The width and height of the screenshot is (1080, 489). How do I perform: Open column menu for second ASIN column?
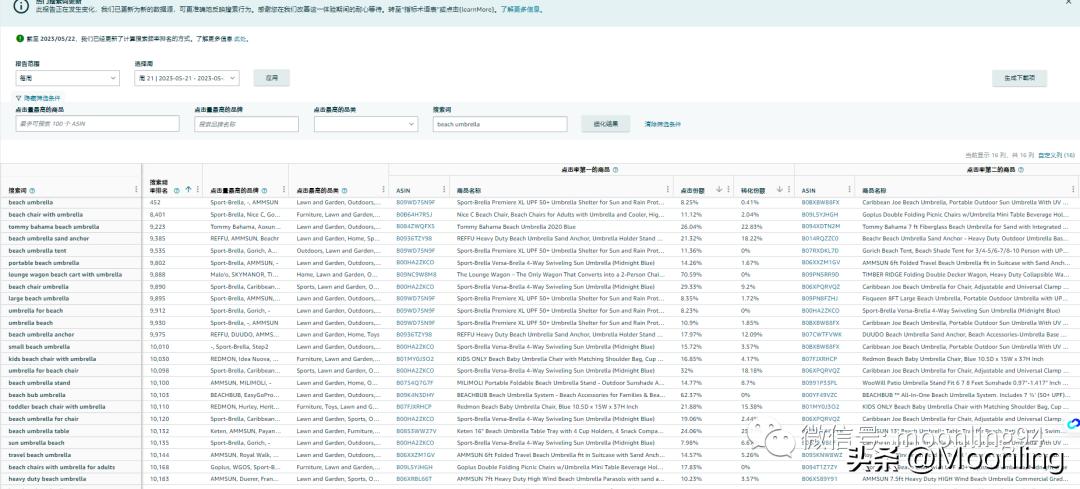[x=849, y=190]
